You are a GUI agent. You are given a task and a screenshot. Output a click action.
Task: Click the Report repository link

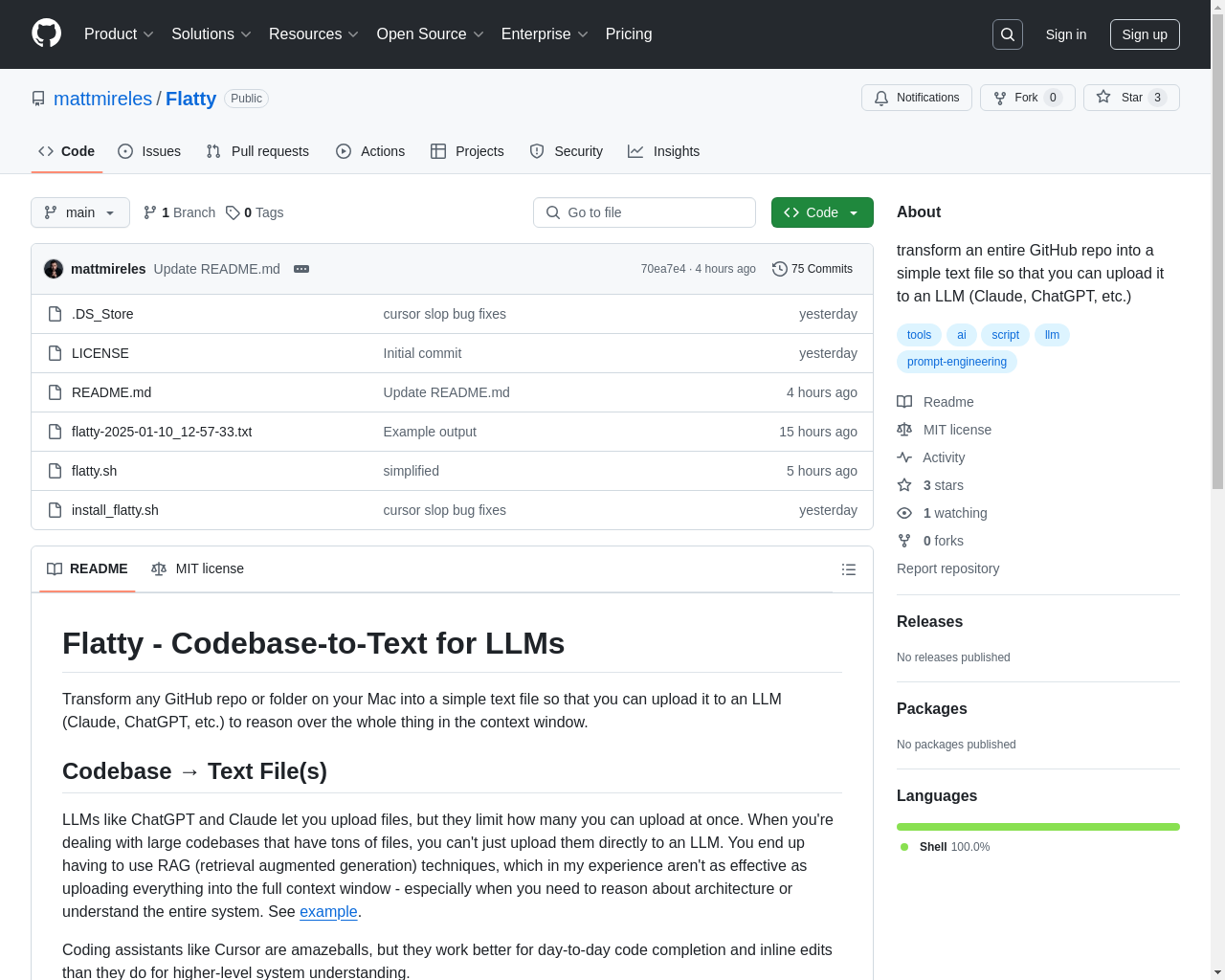click(947, 568)
